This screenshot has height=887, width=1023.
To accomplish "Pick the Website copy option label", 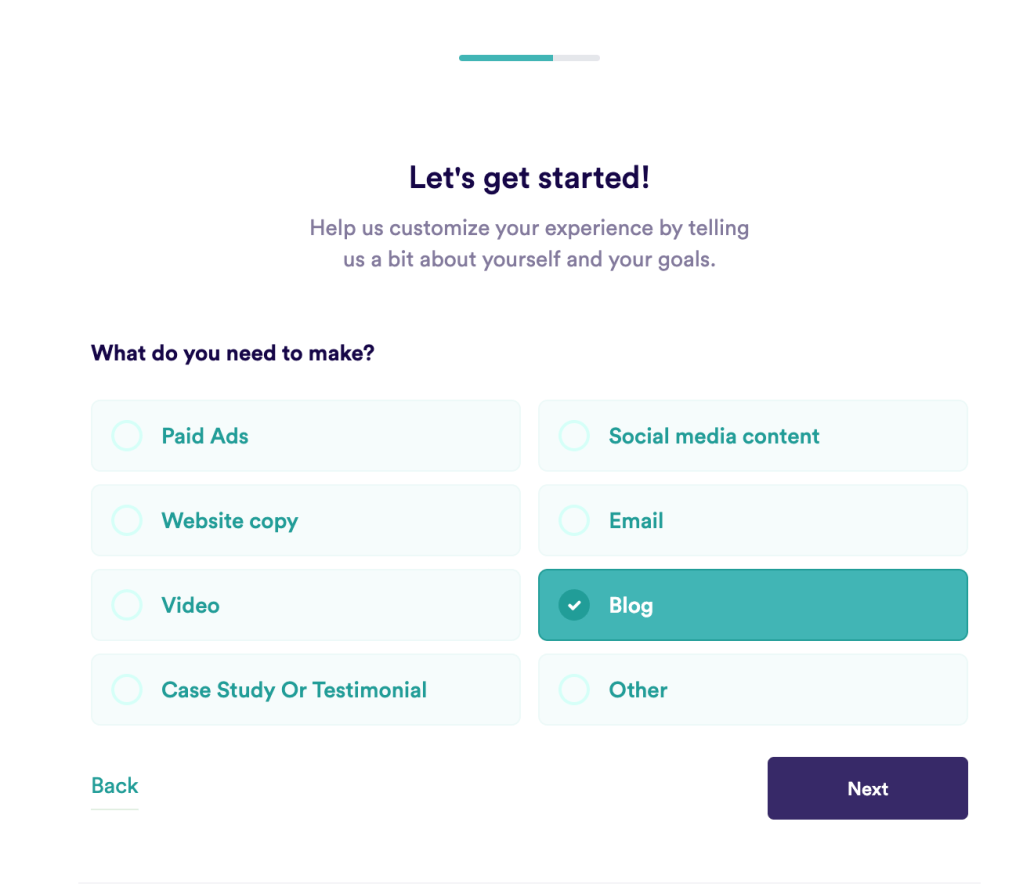I will point(230,521).
